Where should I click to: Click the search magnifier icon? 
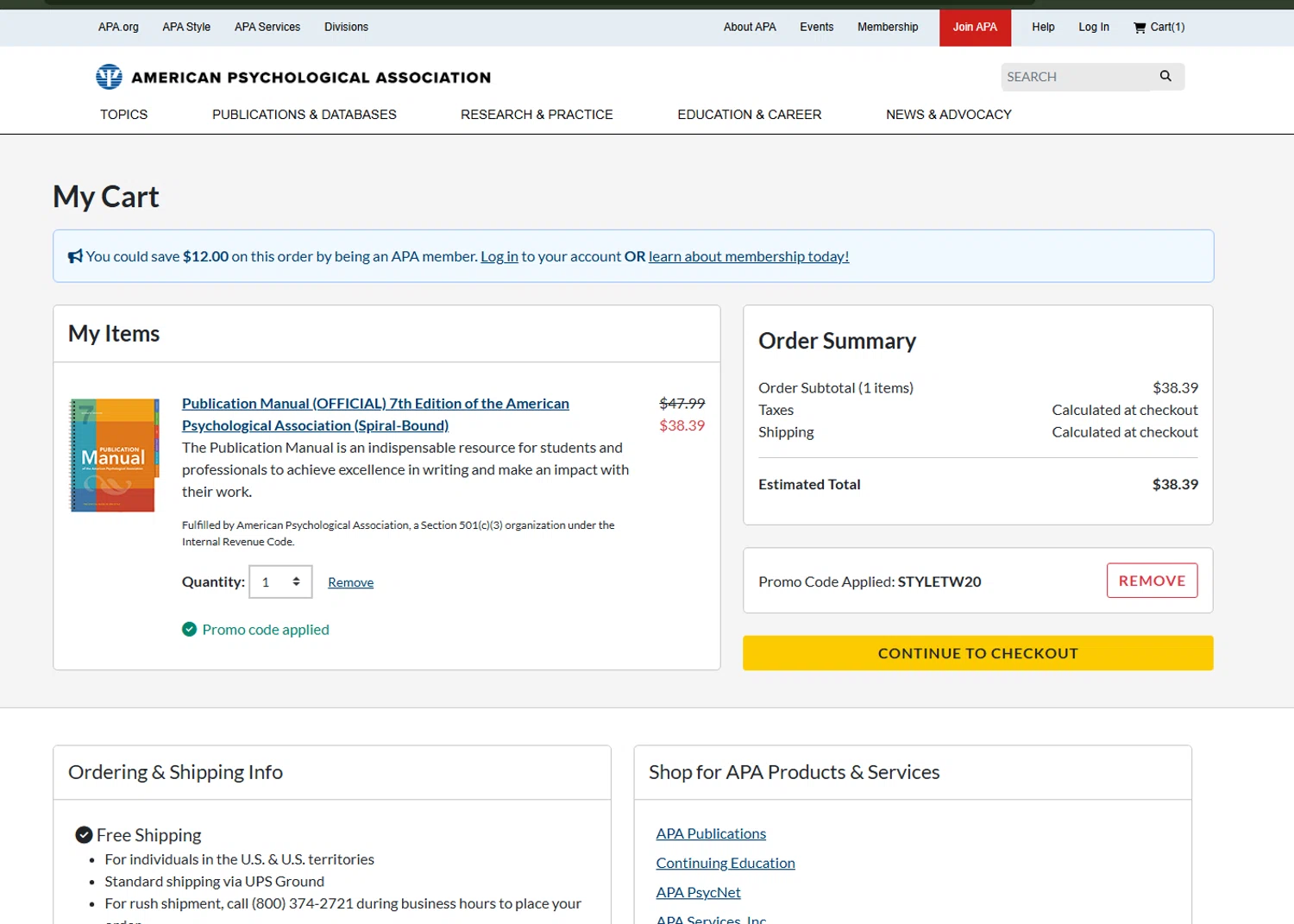click(1165, 76)
